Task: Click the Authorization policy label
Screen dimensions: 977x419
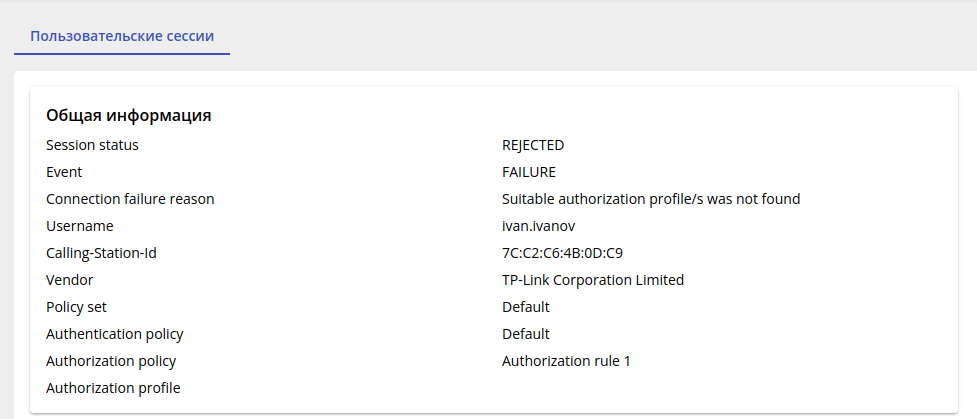Action: [111, 361]
